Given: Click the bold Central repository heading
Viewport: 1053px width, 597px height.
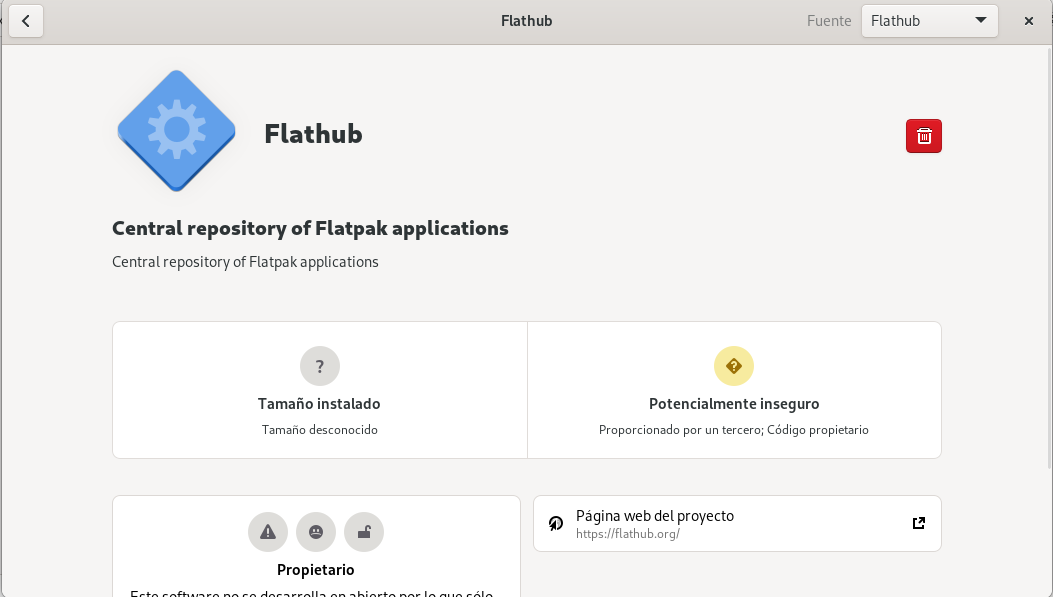Looking at the screenshot, I should click(x=310, y=228).
